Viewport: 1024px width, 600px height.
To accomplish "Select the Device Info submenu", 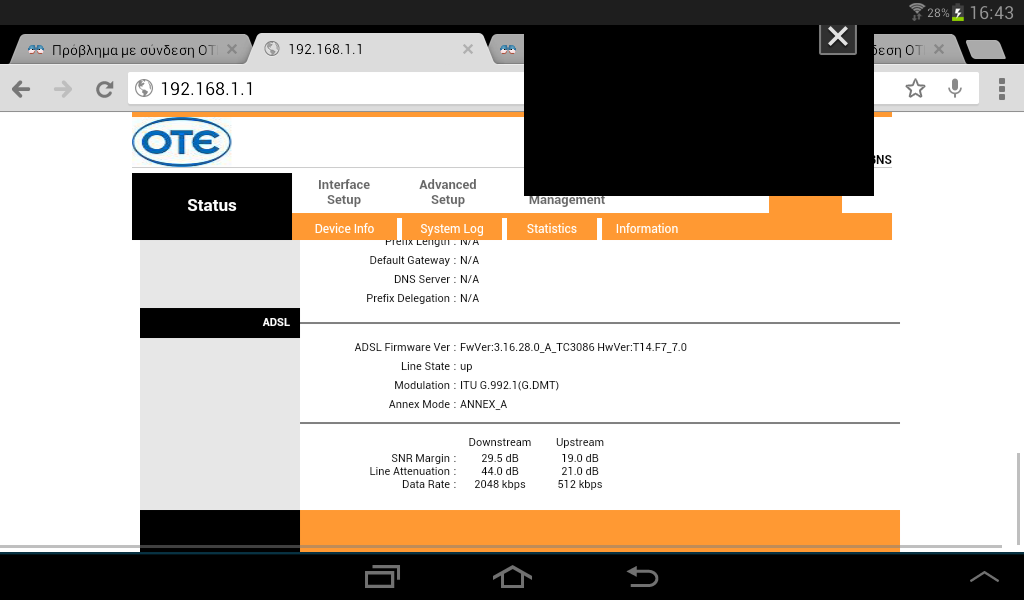I will (x=344, y=229).
